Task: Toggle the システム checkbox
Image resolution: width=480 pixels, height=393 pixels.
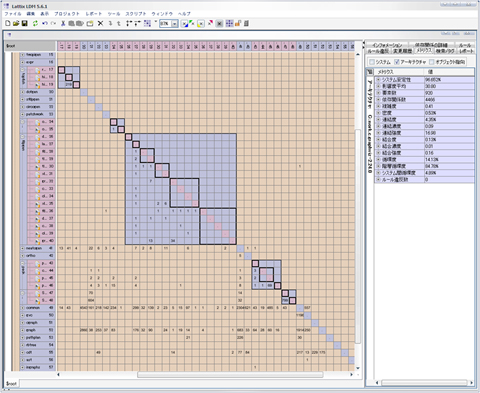Action: [372, 62]
